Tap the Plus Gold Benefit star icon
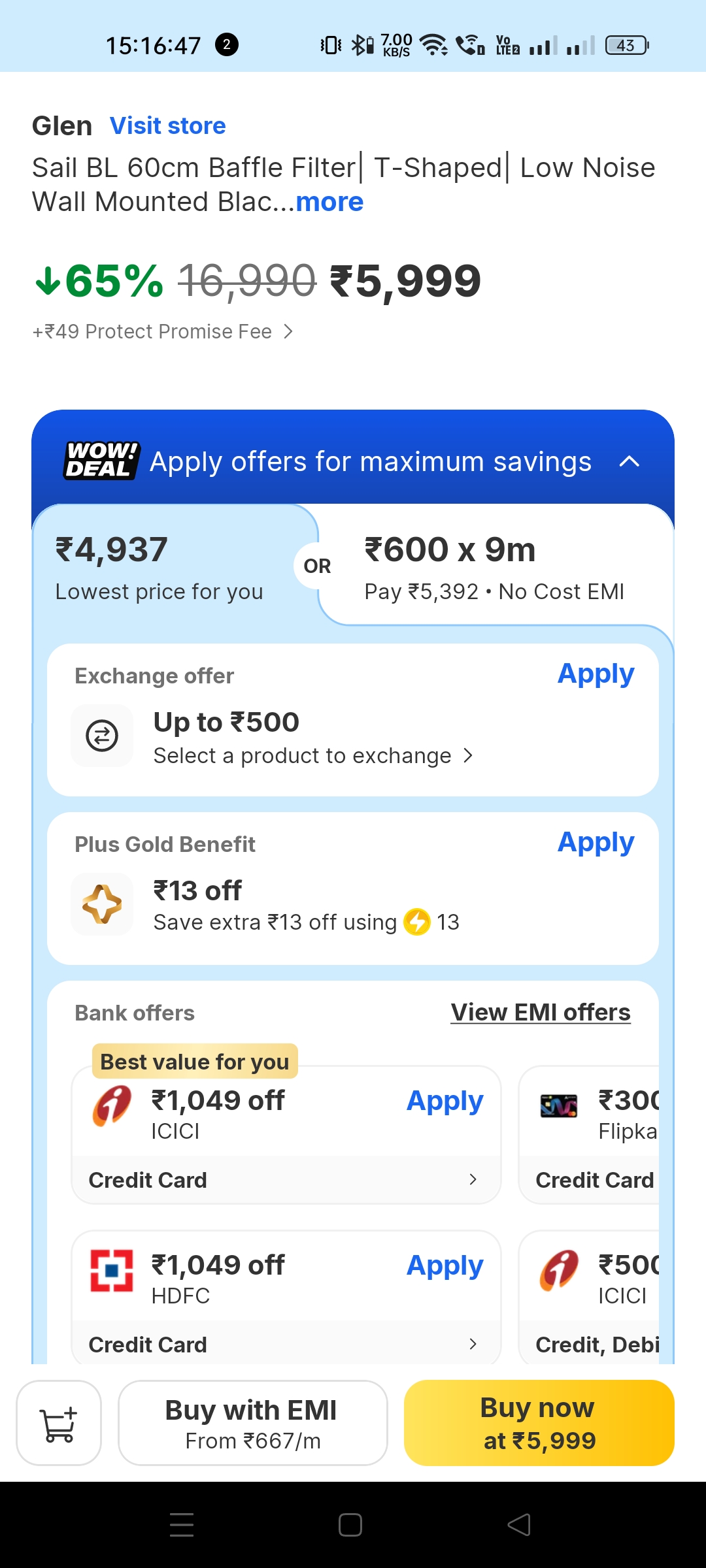Viewport: 706px width, 1568px height. point(102,904)
